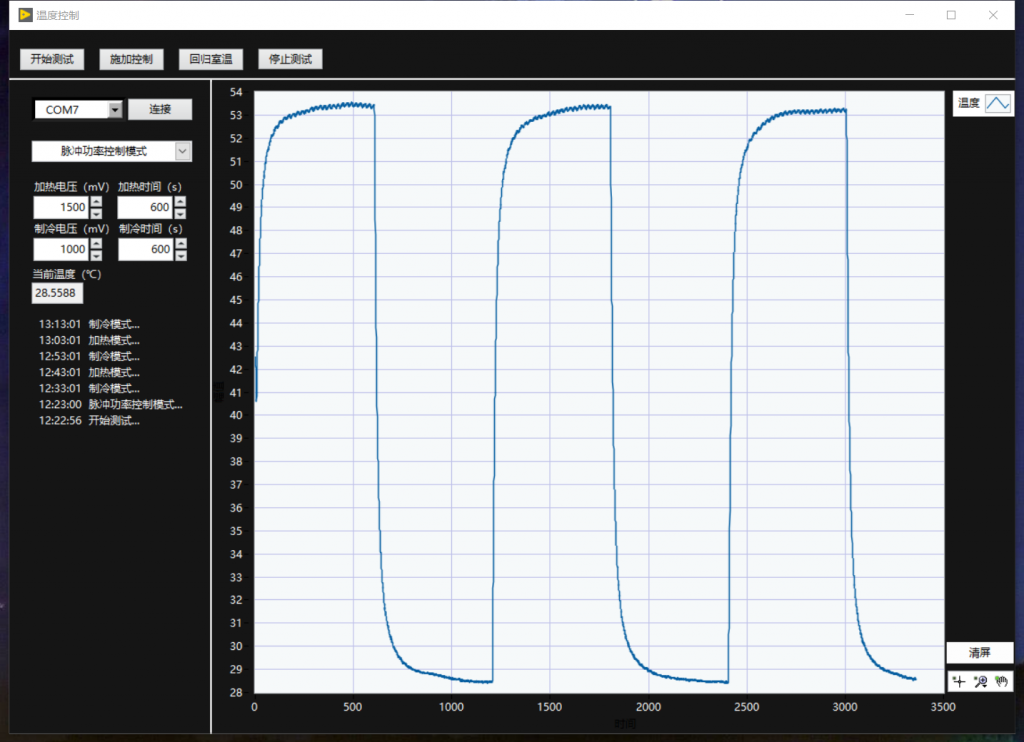
Task: Clear the chart with the 清屏 button
Action: tap(979, 652)
